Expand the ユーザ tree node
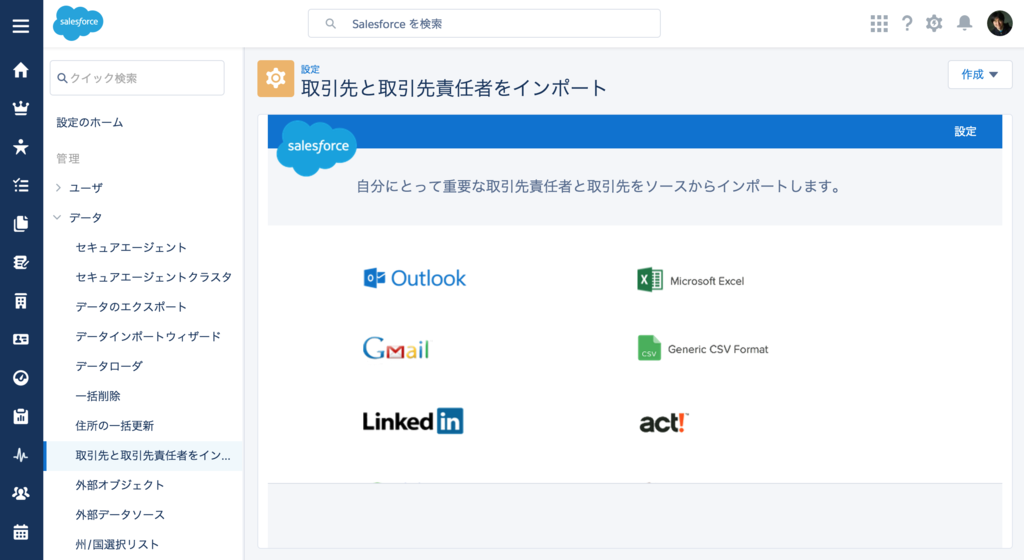 pyautogui.click(x=58, y=188)
